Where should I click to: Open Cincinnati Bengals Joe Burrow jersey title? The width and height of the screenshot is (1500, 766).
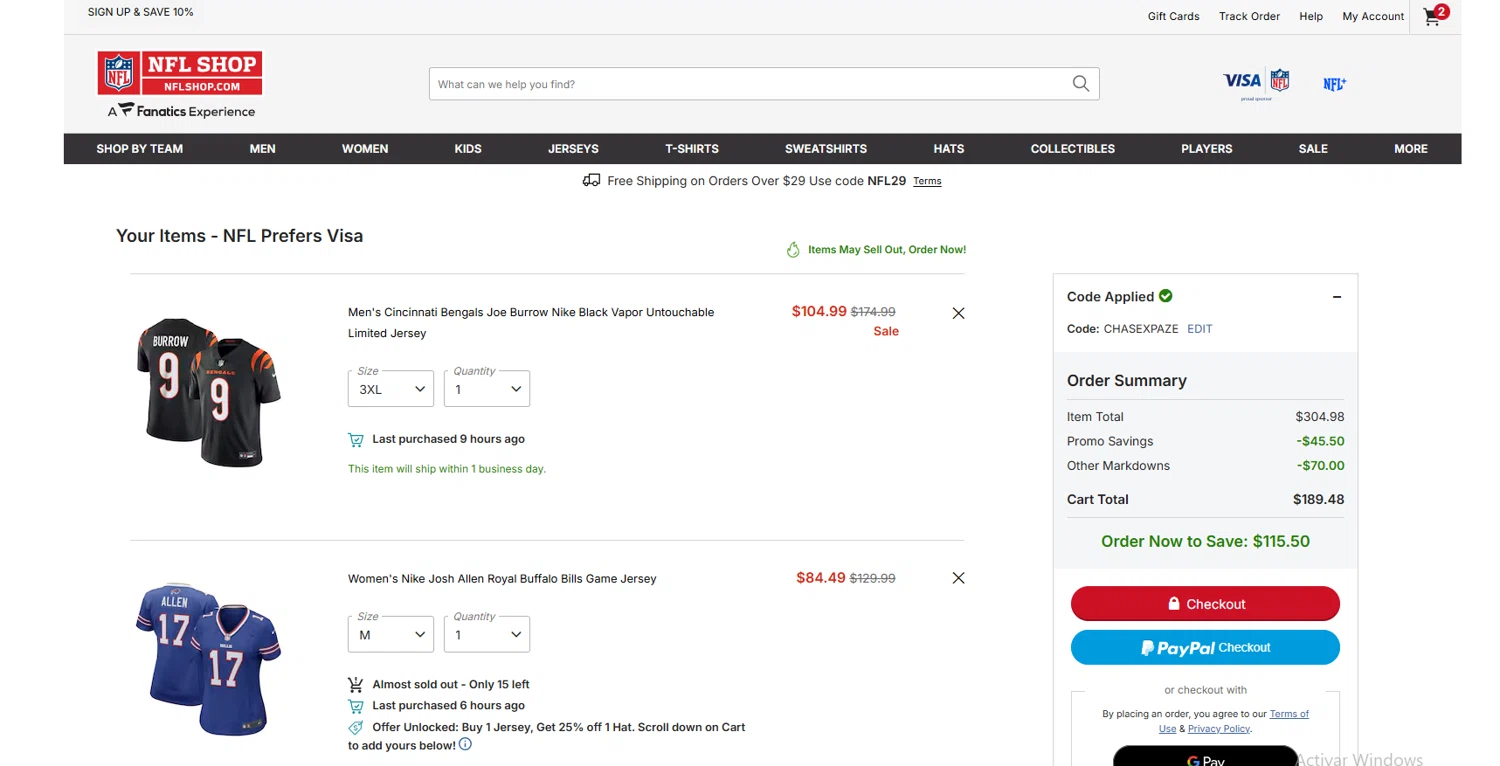[531, 322]
